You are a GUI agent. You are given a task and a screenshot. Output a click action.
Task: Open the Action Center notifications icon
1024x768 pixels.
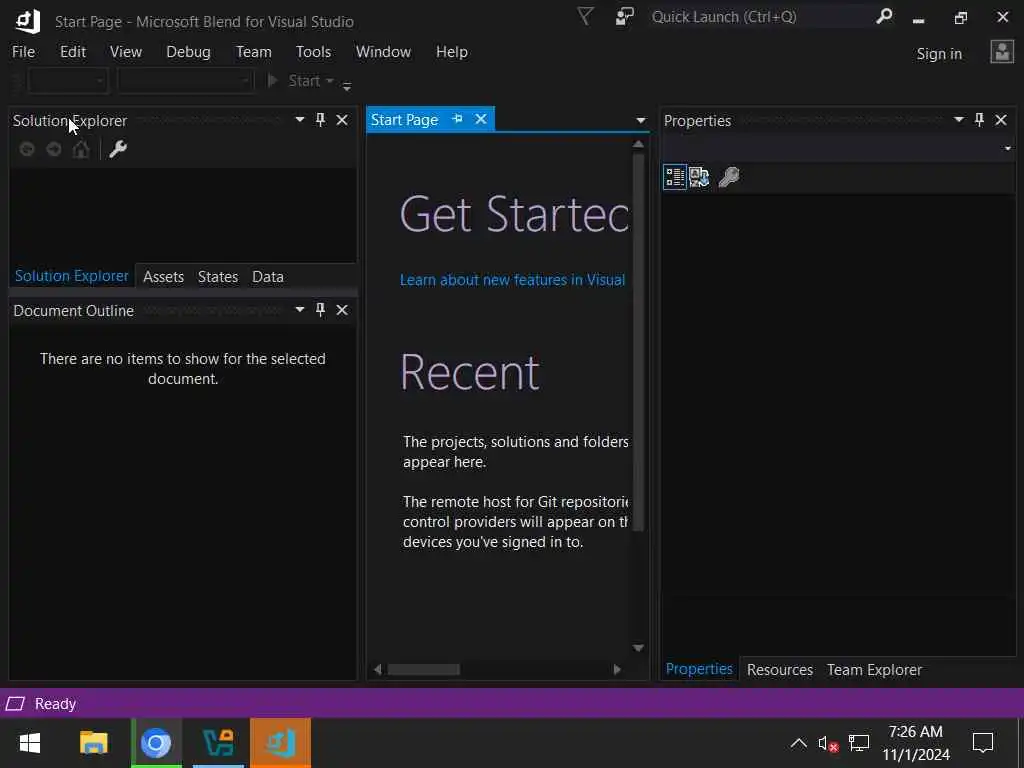[983, 743]
